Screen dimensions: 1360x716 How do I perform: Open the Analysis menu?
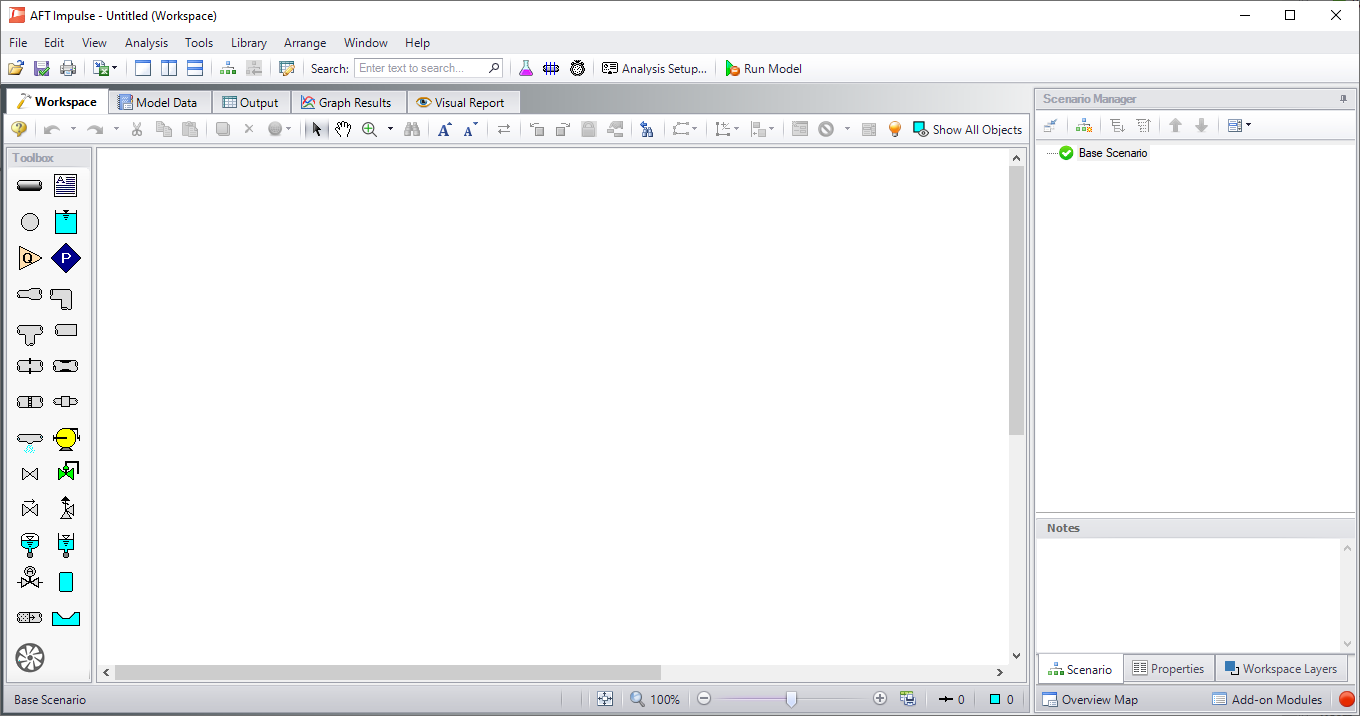click(x=146, y=43)
